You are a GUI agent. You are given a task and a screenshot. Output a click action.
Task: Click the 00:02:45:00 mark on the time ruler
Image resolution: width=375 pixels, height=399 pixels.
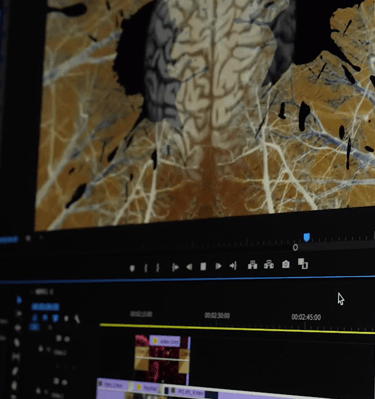306,317
